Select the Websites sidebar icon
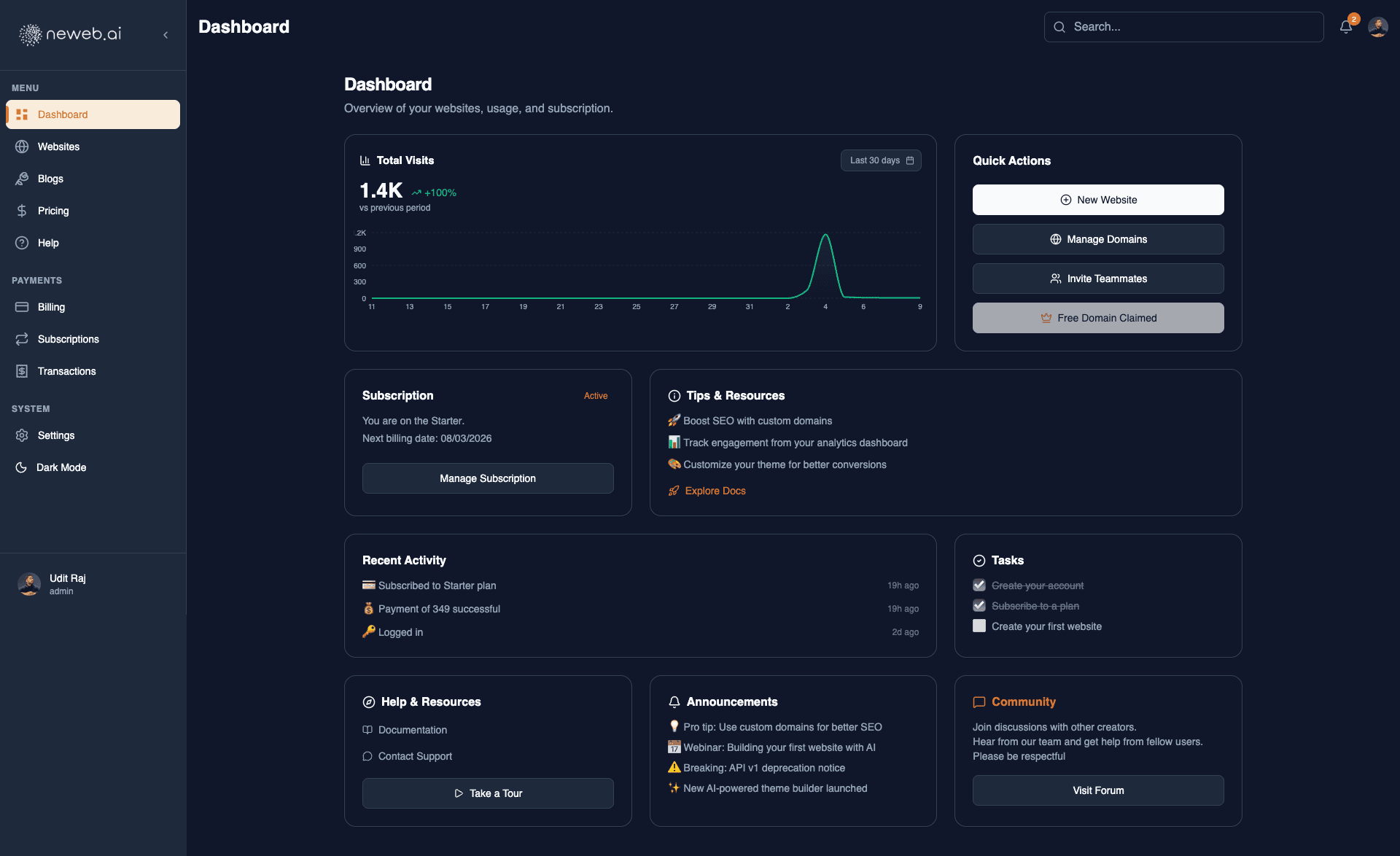Image resolution: width=1400 pixels, height=856 pixels. point(23,147)
